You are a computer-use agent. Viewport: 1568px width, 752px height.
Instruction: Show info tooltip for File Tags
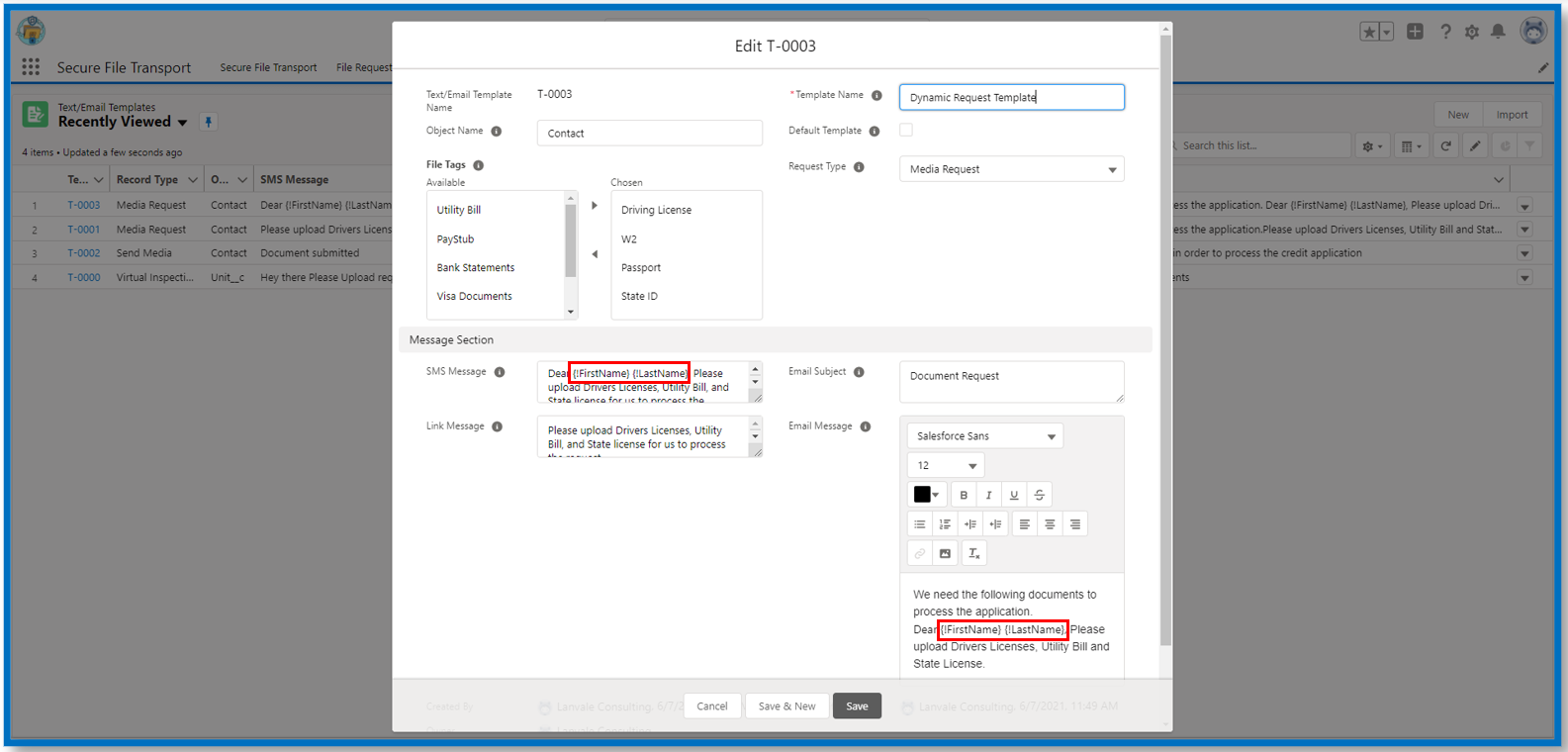tap(479, 165)
